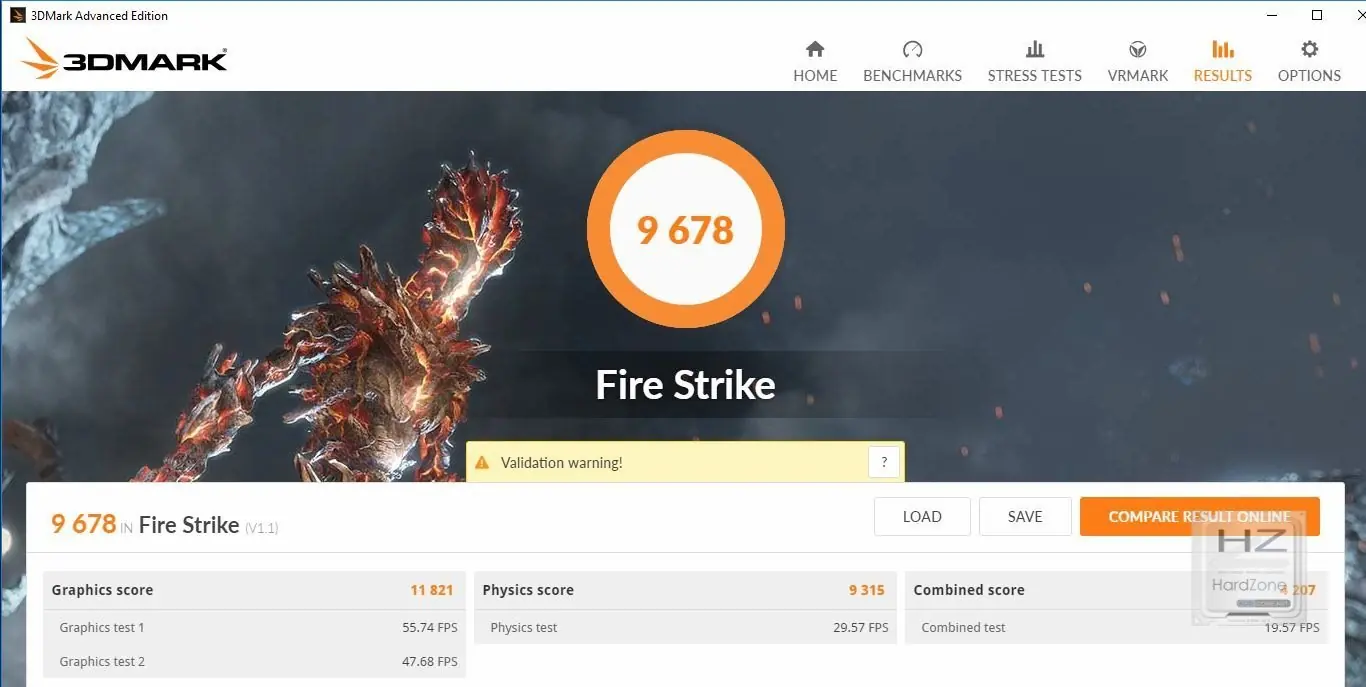This screenshot has width=1366, height=687.
Task: Click the SAVE button
Action: 1025,517
